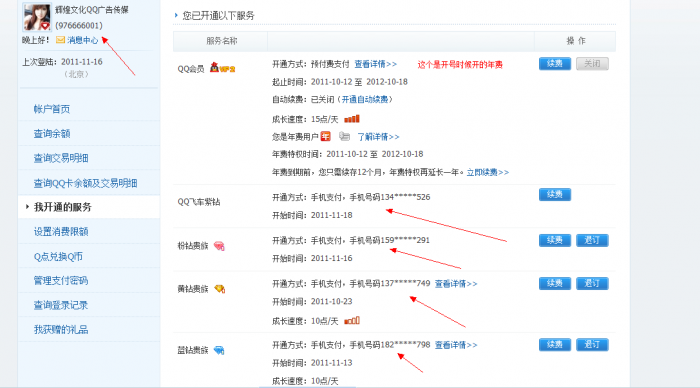
Task: Click 续费 button for QQ会员
Action: click(554, 64)
